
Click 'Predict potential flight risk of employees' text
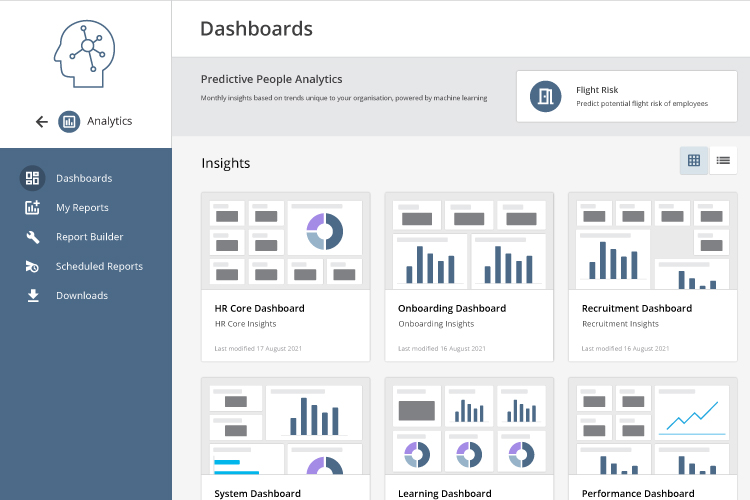(642, 103)
